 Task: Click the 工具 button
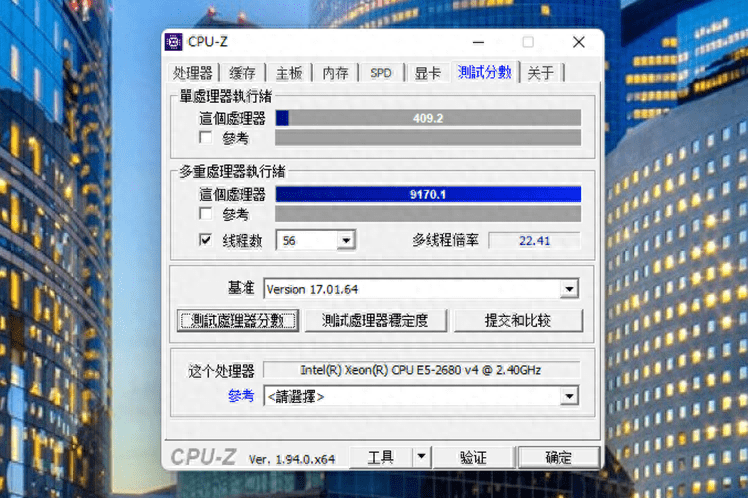[380, 457]
